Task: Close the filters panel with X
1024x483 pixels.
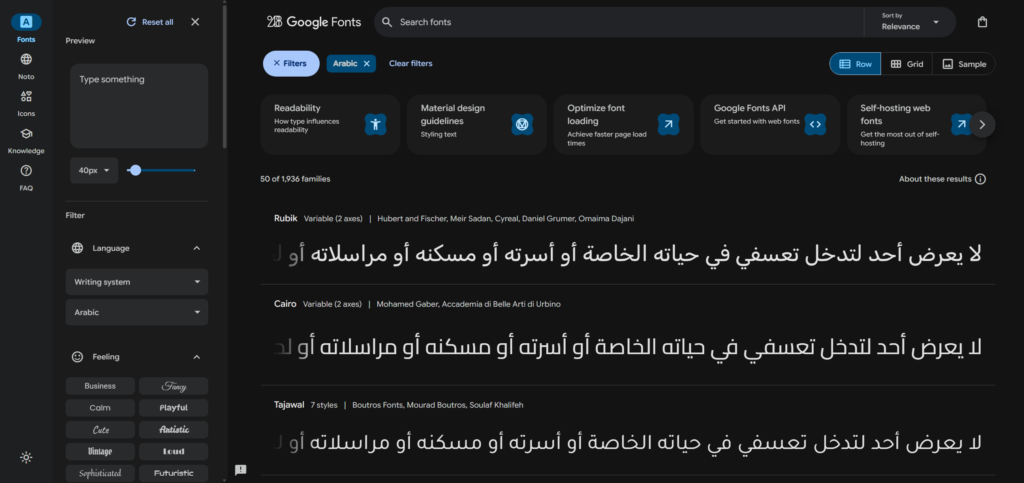Action: 195,22
